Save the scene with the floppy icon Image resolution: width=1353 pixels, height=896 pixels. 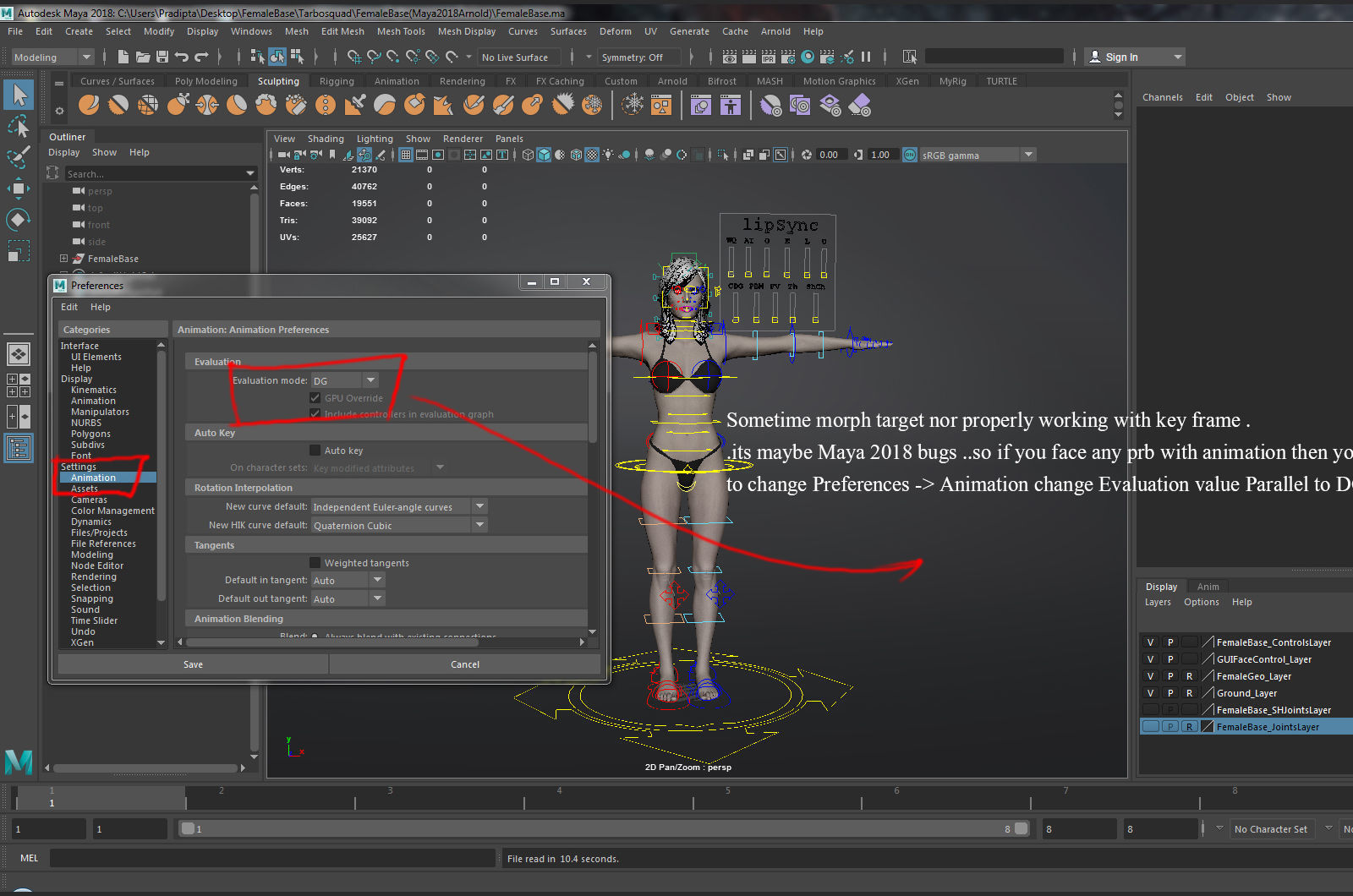(x=162, y=57)
